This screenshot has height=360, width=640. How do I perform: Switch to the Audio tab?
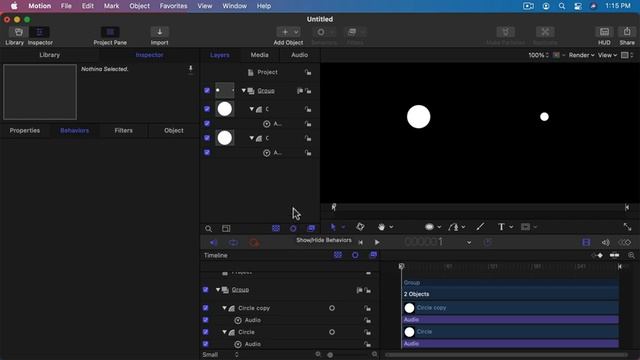tap(300, 55)
